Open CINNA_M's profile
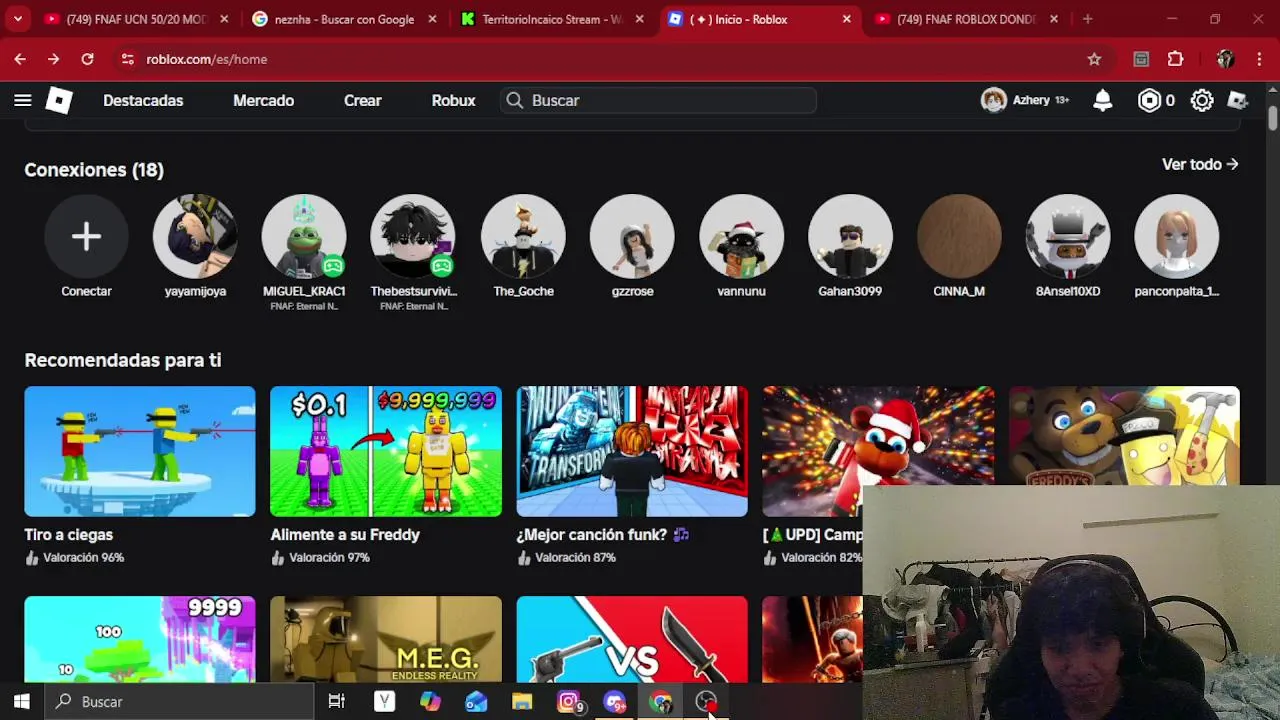The height and width of the screenshot is (720, 1280). point(959,236)
